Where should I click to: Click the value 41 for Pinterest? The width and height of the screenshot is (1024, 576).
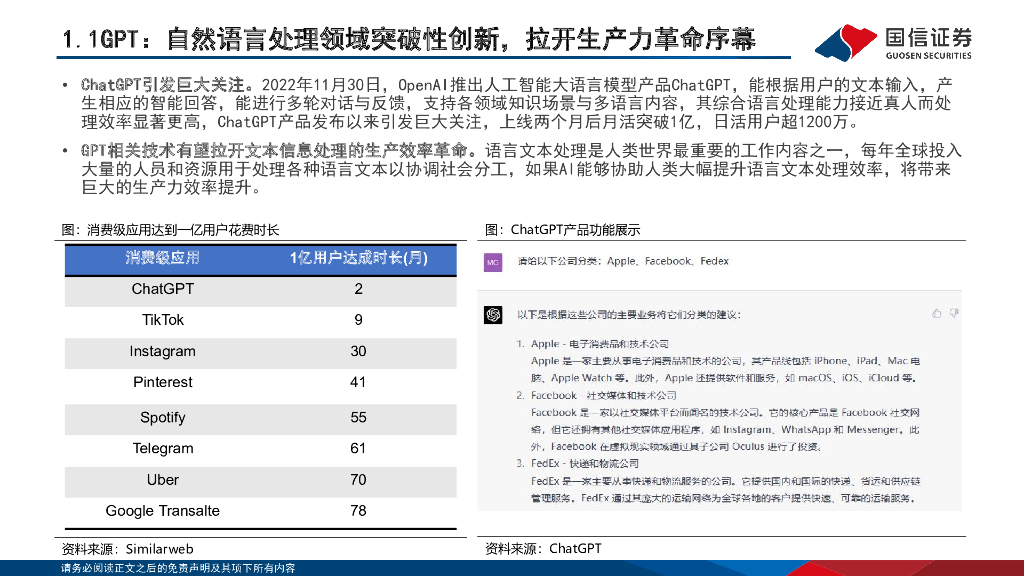[358, 382]
